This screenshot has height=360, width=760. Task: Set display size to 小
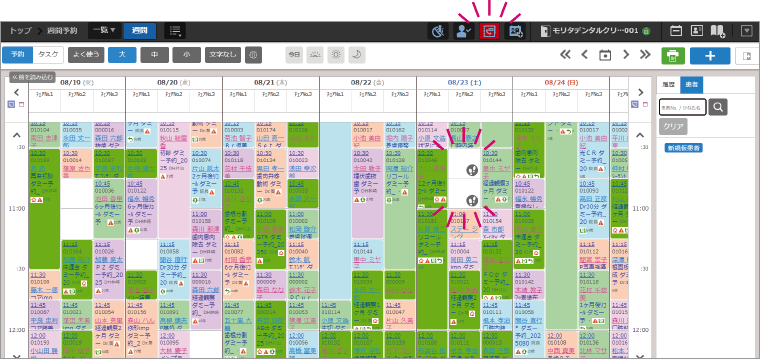[x=187, y=55]
